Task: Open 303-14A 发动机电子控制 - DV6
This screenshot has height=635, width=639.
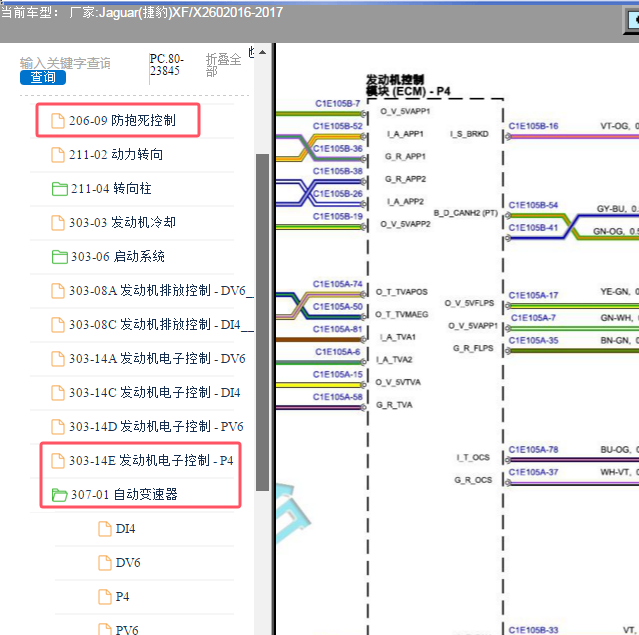Action: click(x=157, y=359)
